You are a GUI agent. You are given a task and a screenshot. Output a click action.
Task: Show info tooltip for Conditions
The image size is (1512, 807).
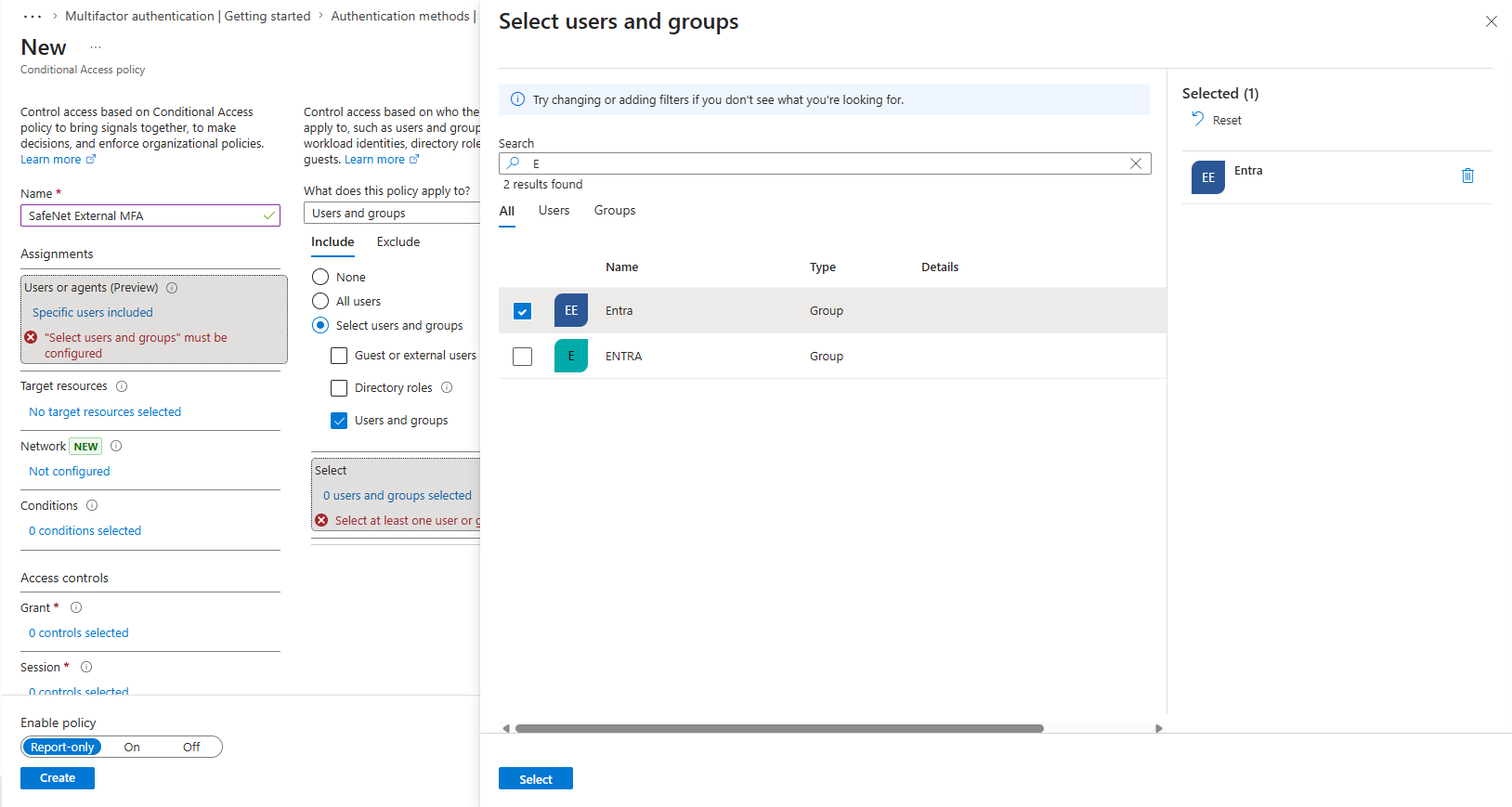92,505
